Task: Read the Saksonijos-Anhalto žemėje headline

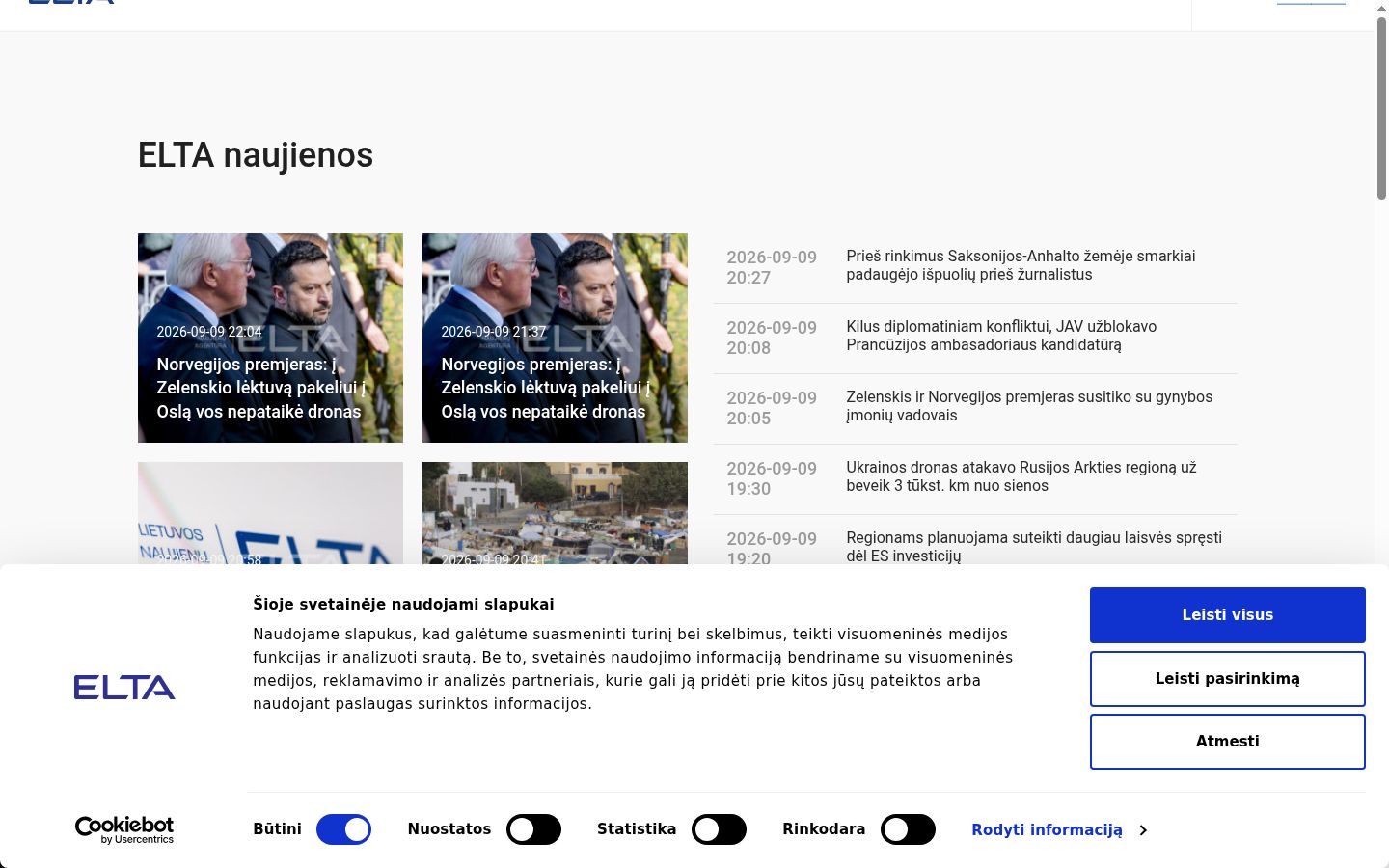Action: point(1021,265)
